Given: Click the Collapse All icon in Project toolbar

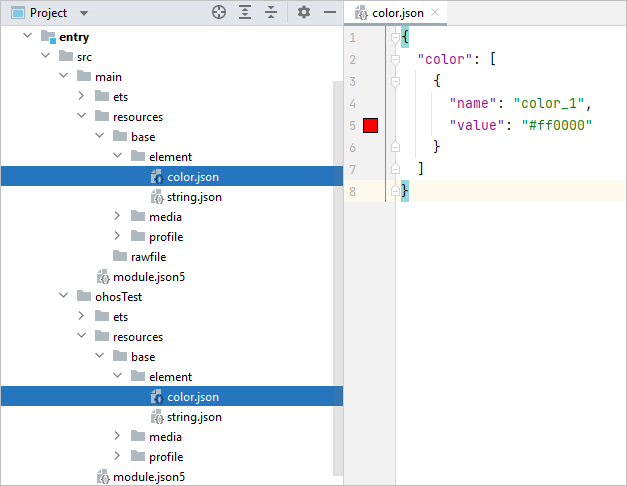Looking at the screenshot, I should [x=270, y=13].
